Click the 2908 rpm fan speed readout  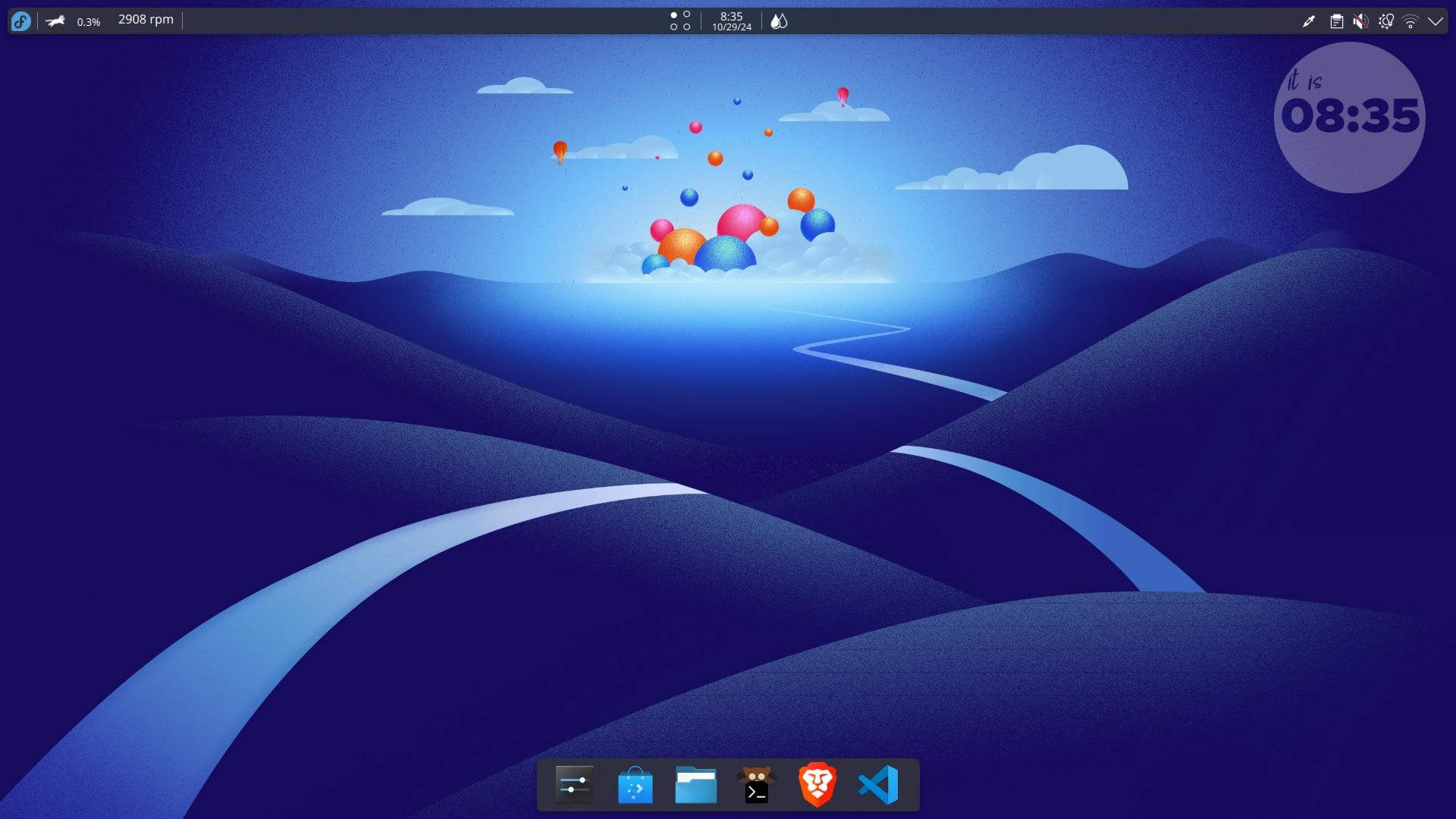146,20
